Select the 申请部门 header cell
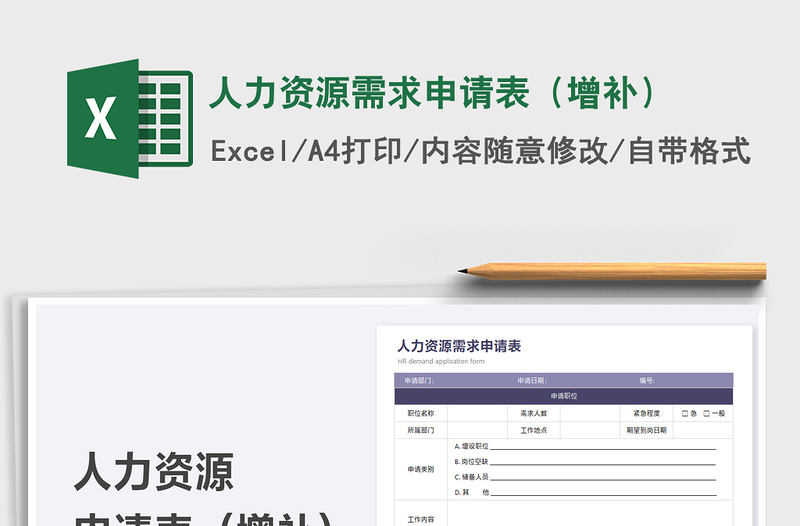Image resolution: width=800 pixels, height=526 pixels. tap(419, 381)
